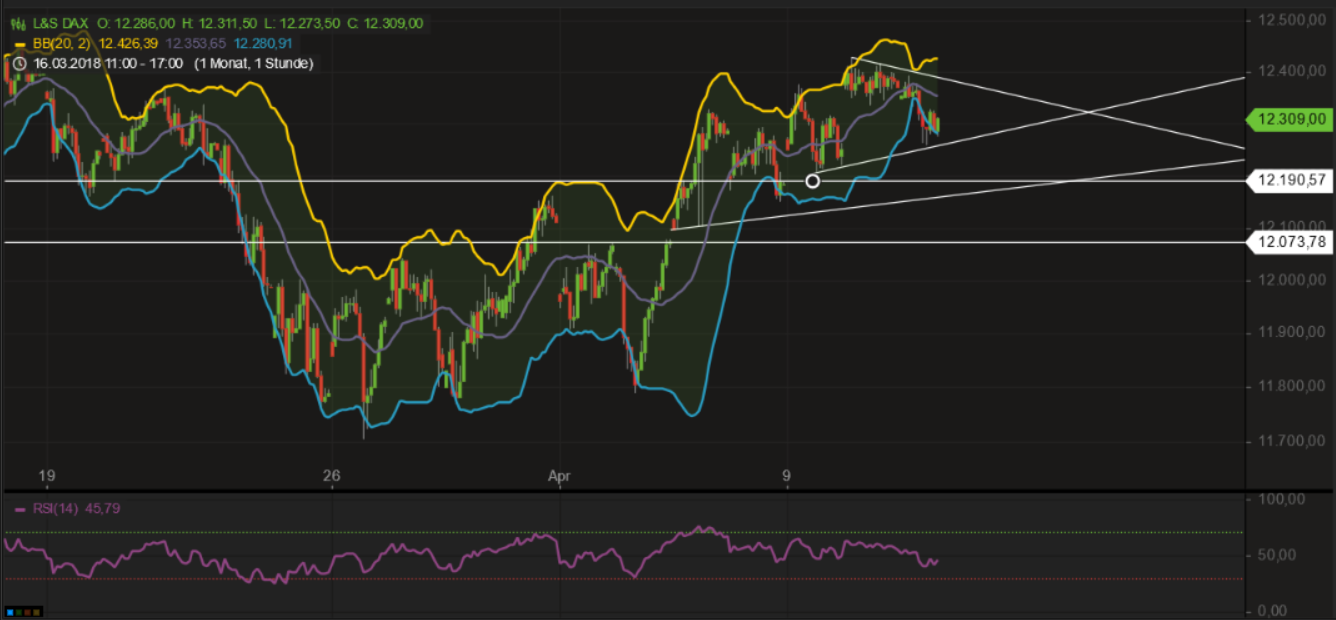The image size is (1336, 620).
Task: Click the candlestick chart-type icon beside L&S DAX
Action: click(x=20, y=22)
